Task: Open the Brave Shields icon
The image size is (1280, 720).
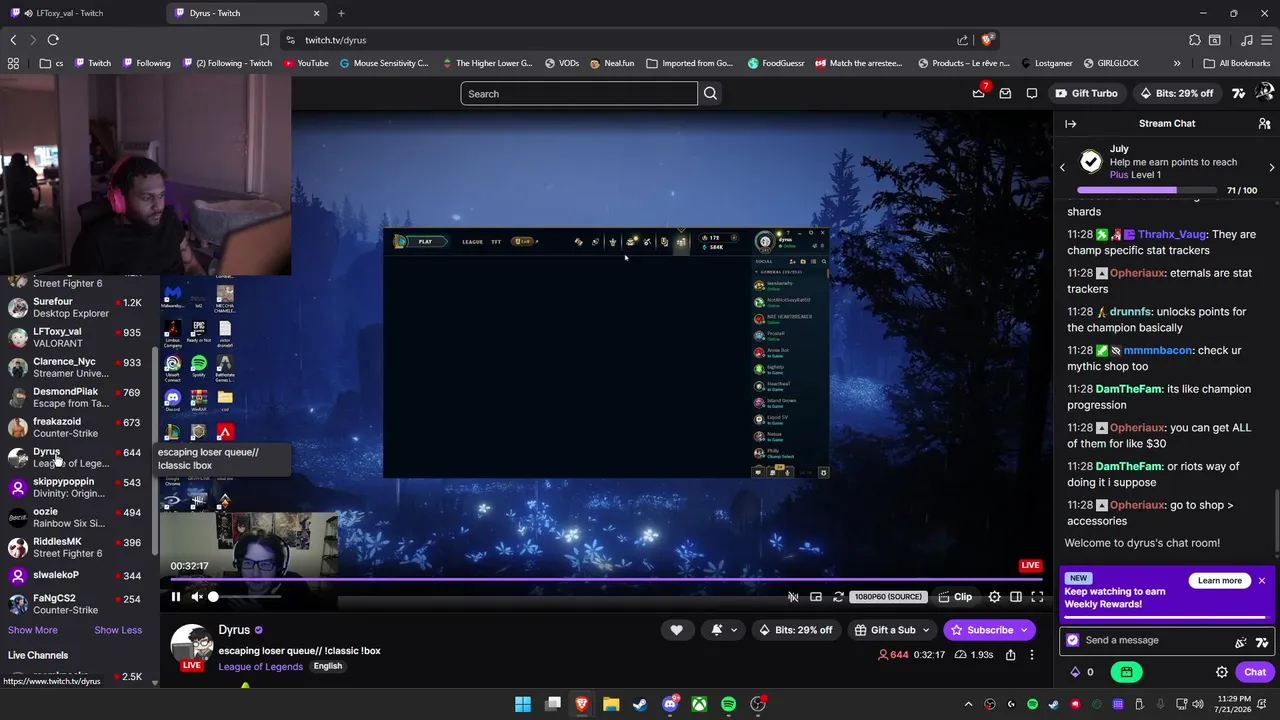Action: [987, 40]
